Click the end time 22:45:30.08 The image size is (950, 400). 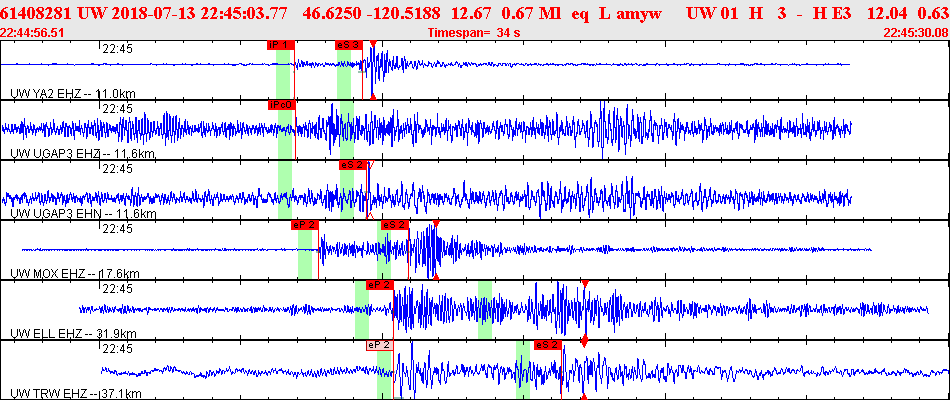916,33
